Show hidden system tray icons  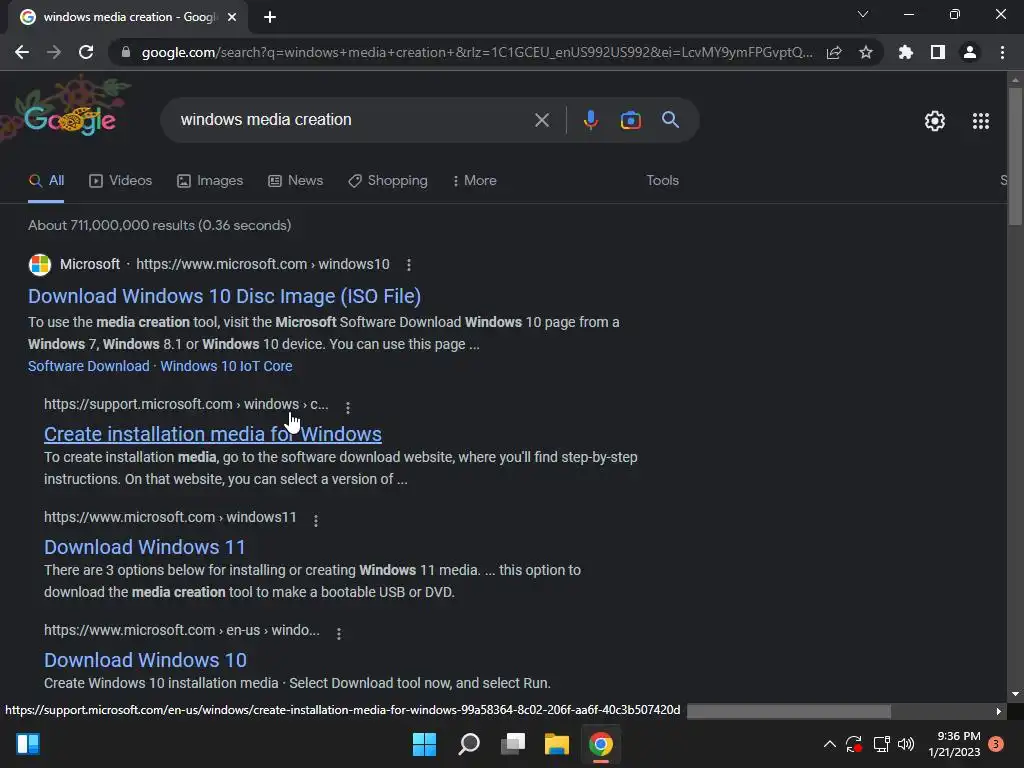[x=829, y=744]
